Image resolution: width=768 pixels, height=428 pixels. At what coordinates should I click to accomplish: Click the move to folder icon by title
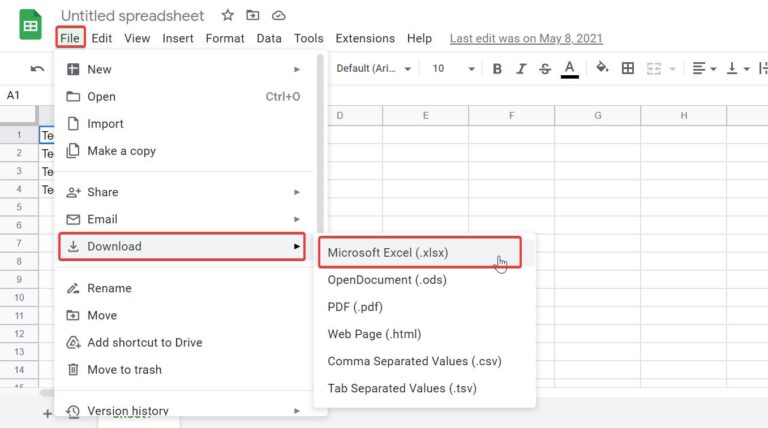click(x=253, y=15)
